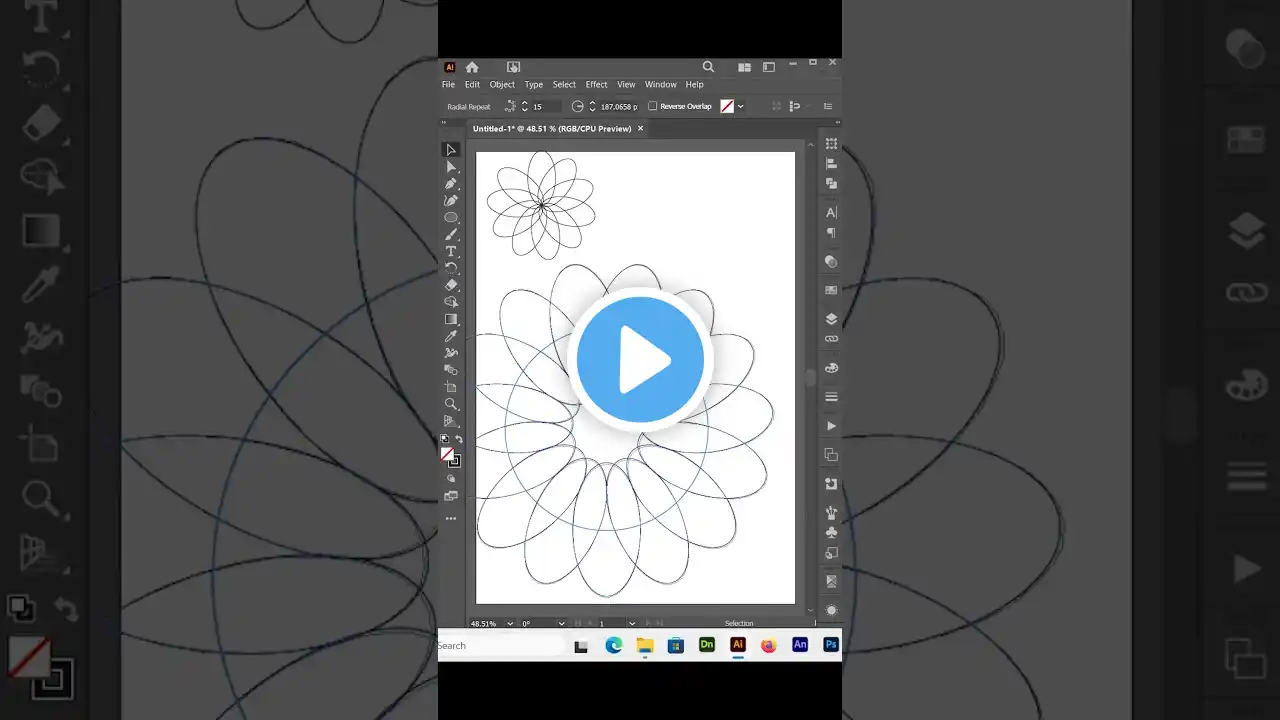This screenshot has height=720, width=1280.
Task: Toggle Swap Fill and Stroke
Action: (x=459, y=438)
